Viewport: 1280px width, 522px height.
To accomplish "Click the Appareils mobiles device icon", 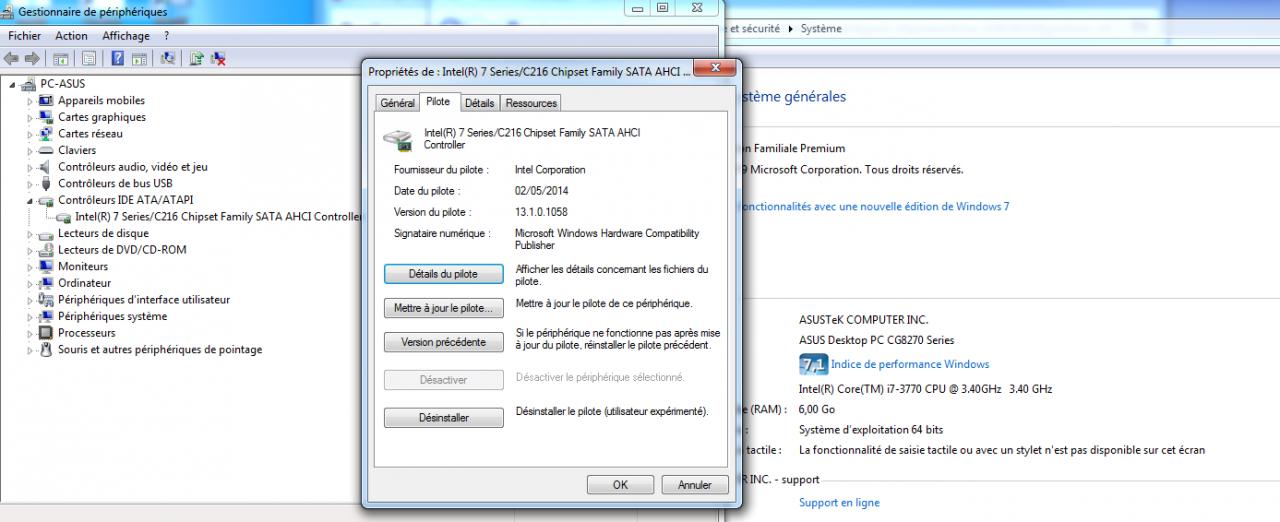I will (x=46, y=101).
